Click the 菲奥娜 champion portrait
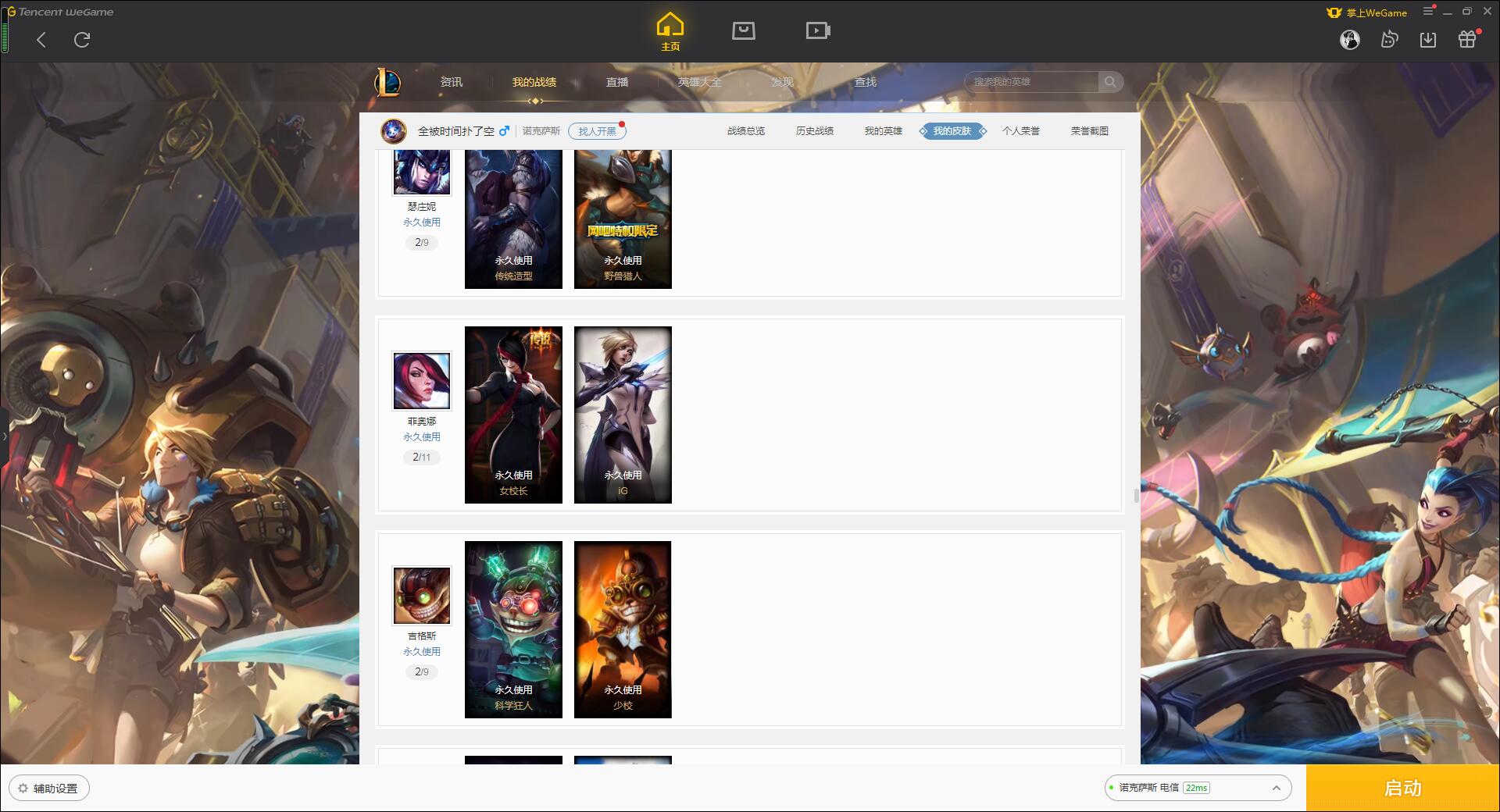The height and width of the screenshot is (812, 1500). click(422, 381)
